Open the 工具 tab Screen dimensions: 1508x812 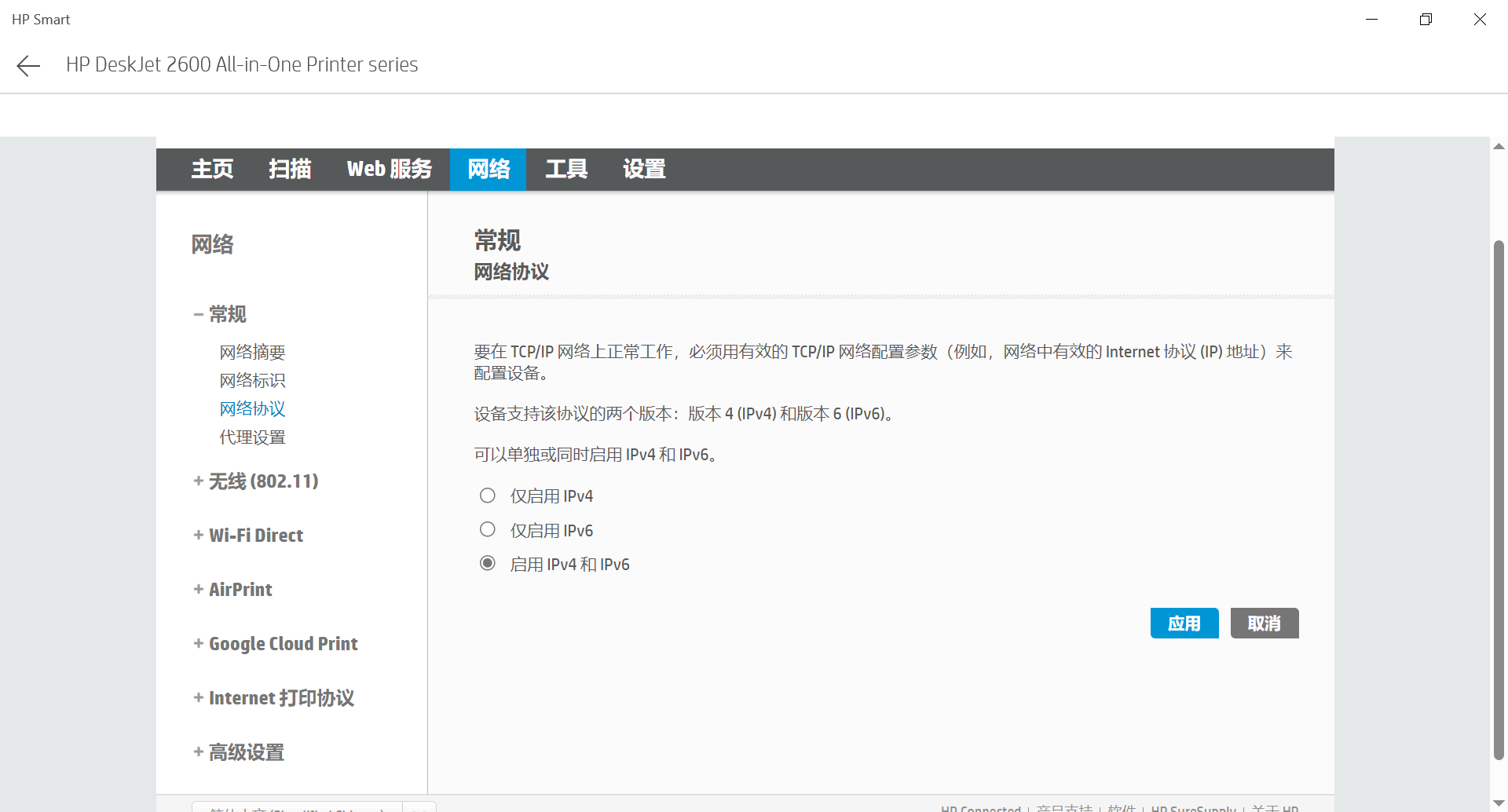(565, 169)
